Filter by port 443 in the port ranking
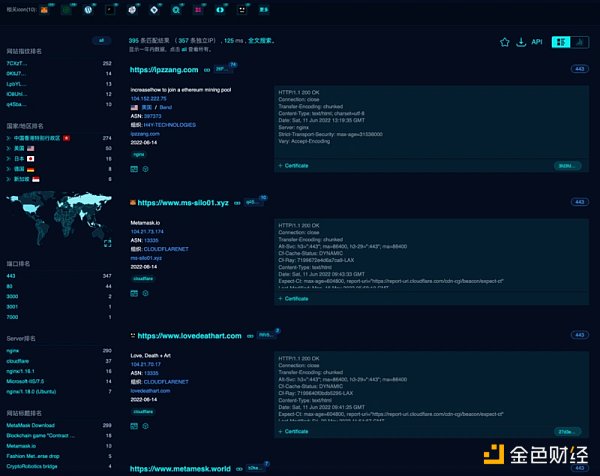600x476 pixels. click(x=11, y=274)
